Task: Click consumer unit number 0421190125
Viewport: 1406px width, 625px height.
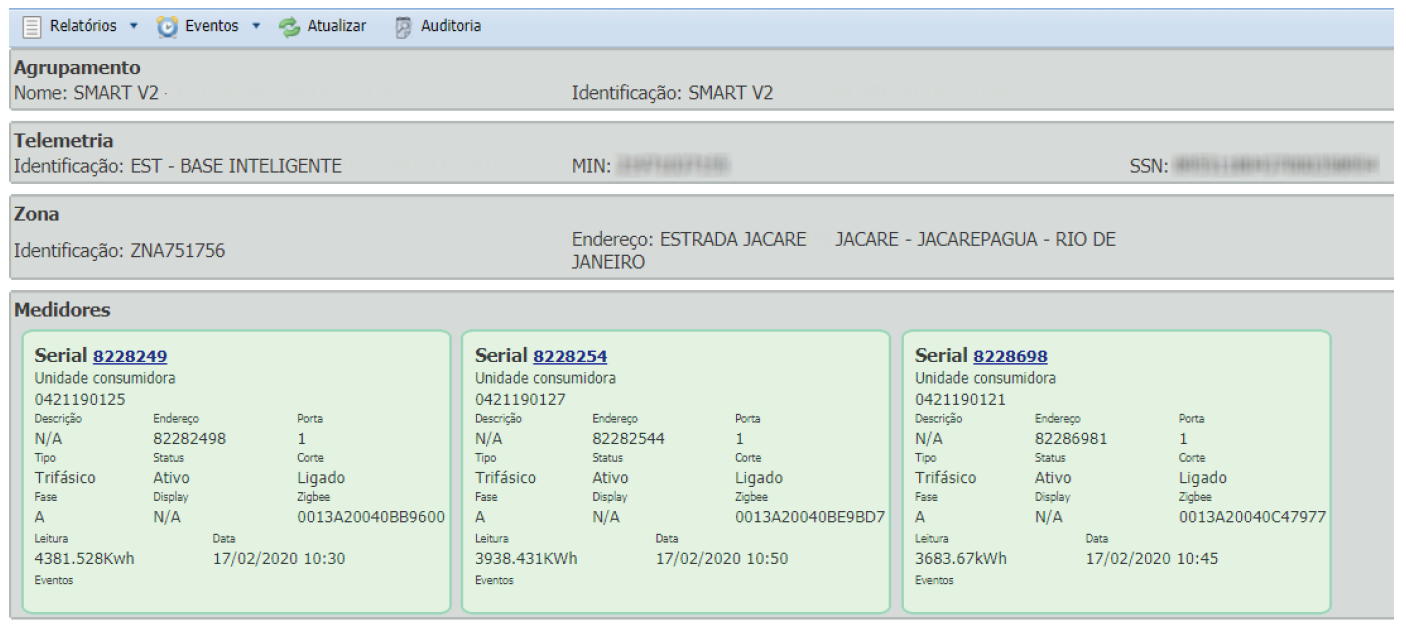Action: pos(80,399)
